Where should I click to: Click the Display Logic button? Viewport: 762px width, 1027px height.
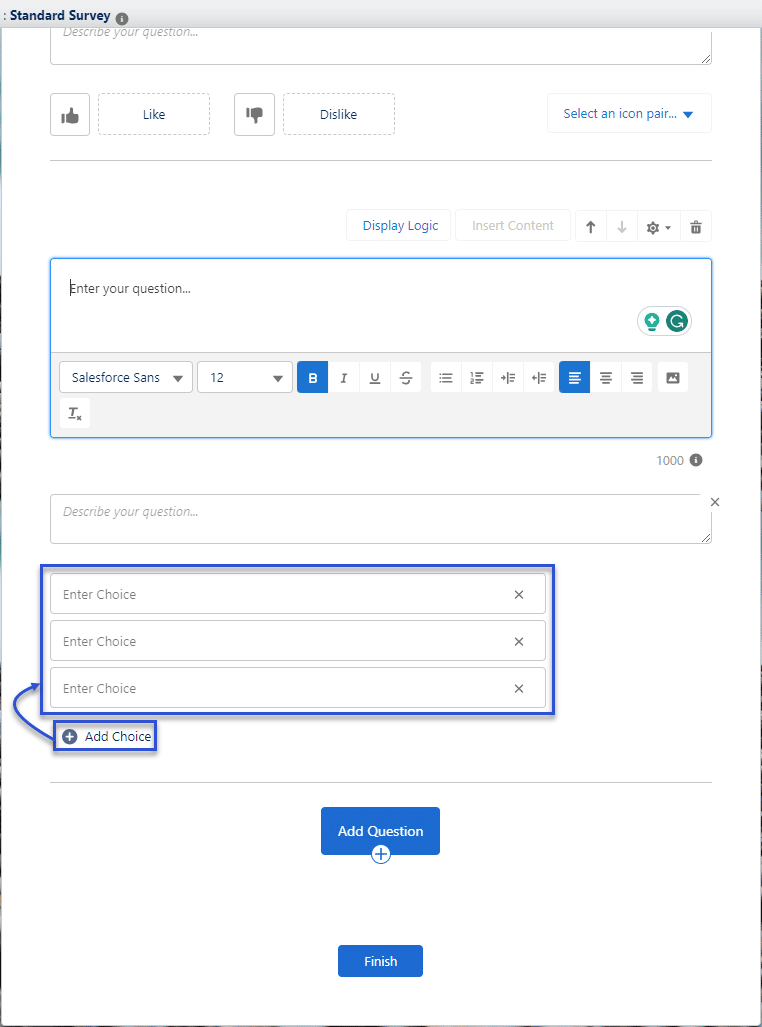pyautogui.click(x=400, y=226)
